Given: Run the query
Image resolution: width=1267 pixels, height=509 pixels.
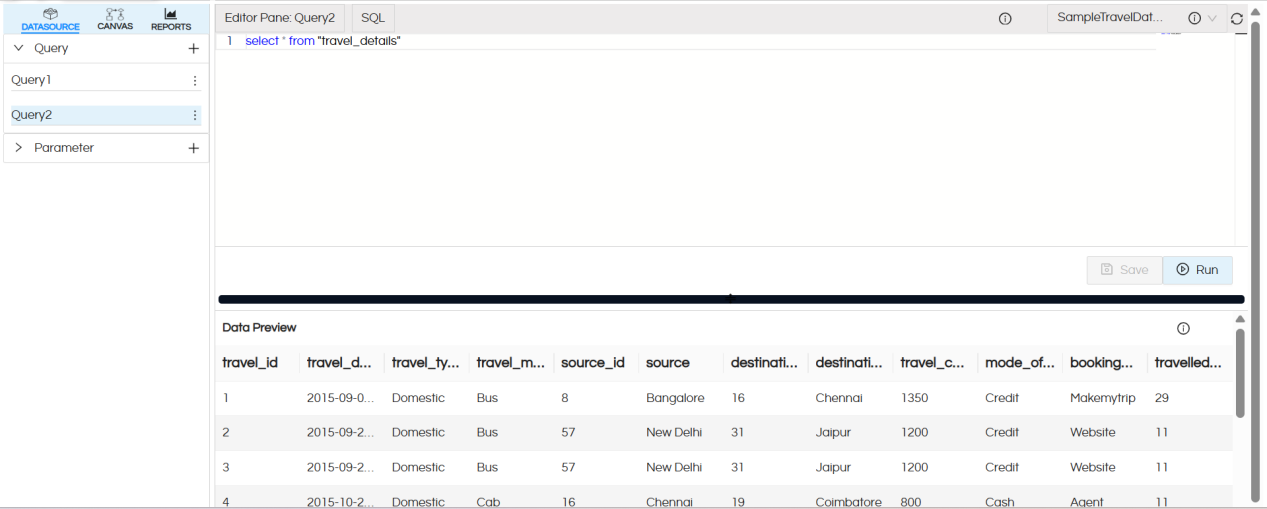Looking at the screenshot, I should point(1198,270).
